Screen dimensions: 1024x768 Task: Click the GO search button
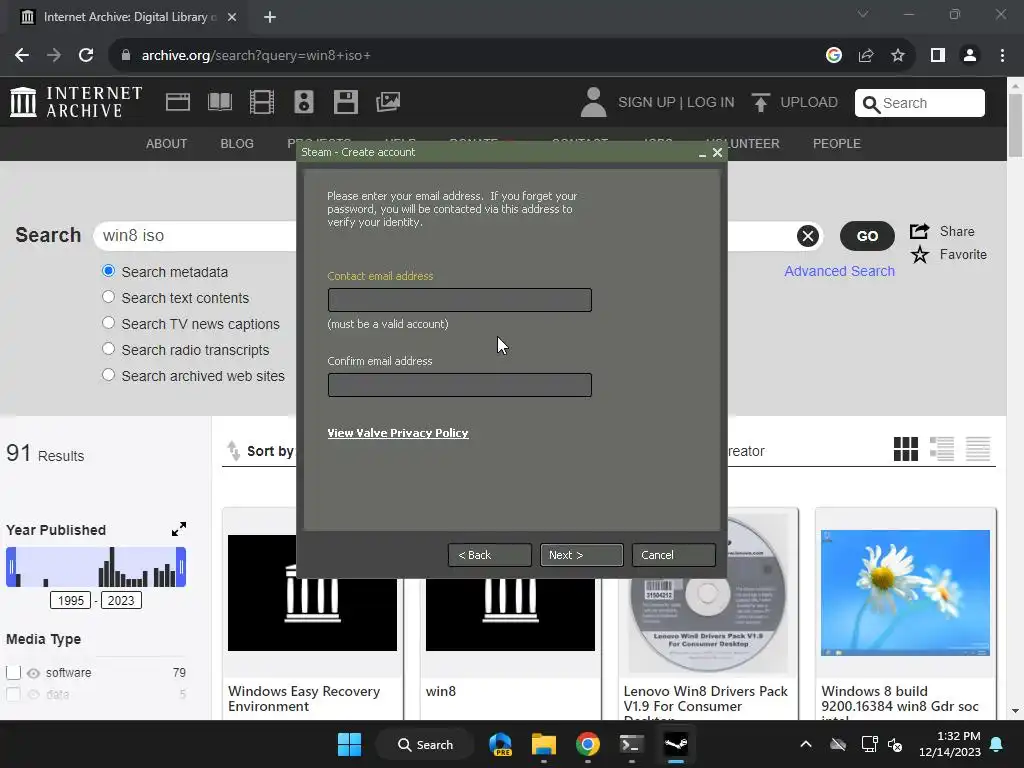tap(867, 236)
